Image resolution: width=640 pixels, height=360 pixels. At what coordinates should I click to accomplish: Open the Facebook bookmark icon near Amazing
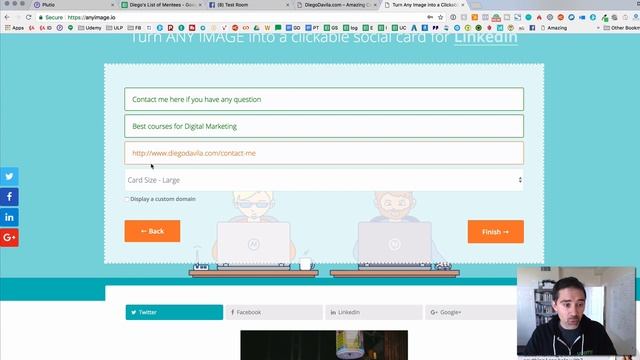pyautogui.click(x=532, y=28)
